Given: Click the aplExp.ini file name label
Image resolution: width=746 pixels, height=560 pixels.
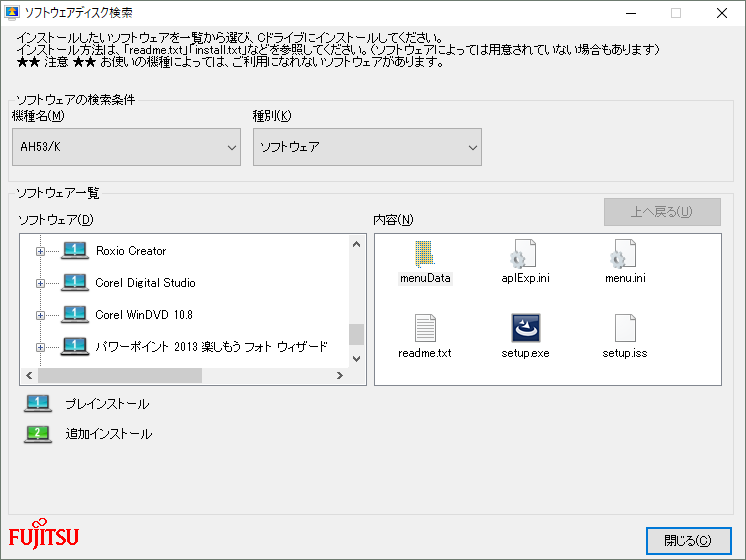Looking at the screenshot, I should 525,278.
